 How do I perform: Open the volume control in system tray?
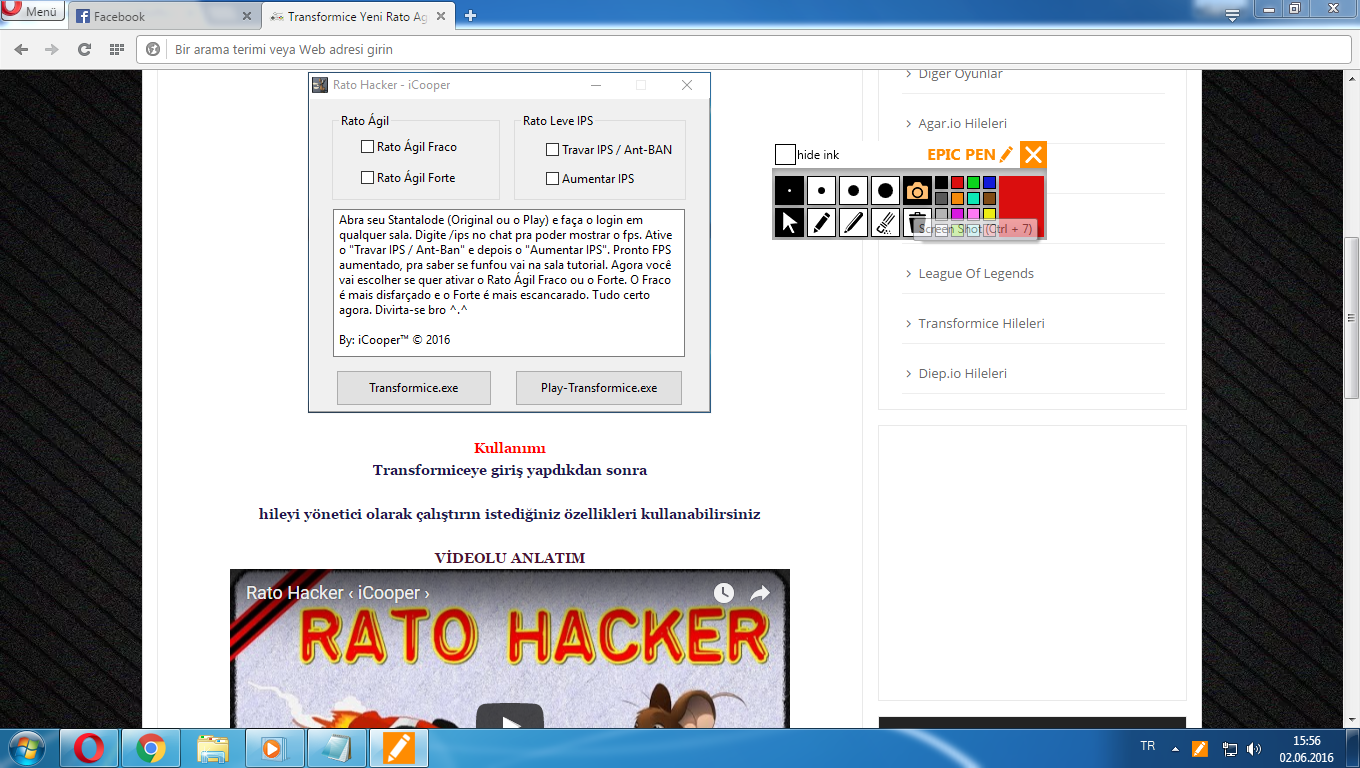1255,748
